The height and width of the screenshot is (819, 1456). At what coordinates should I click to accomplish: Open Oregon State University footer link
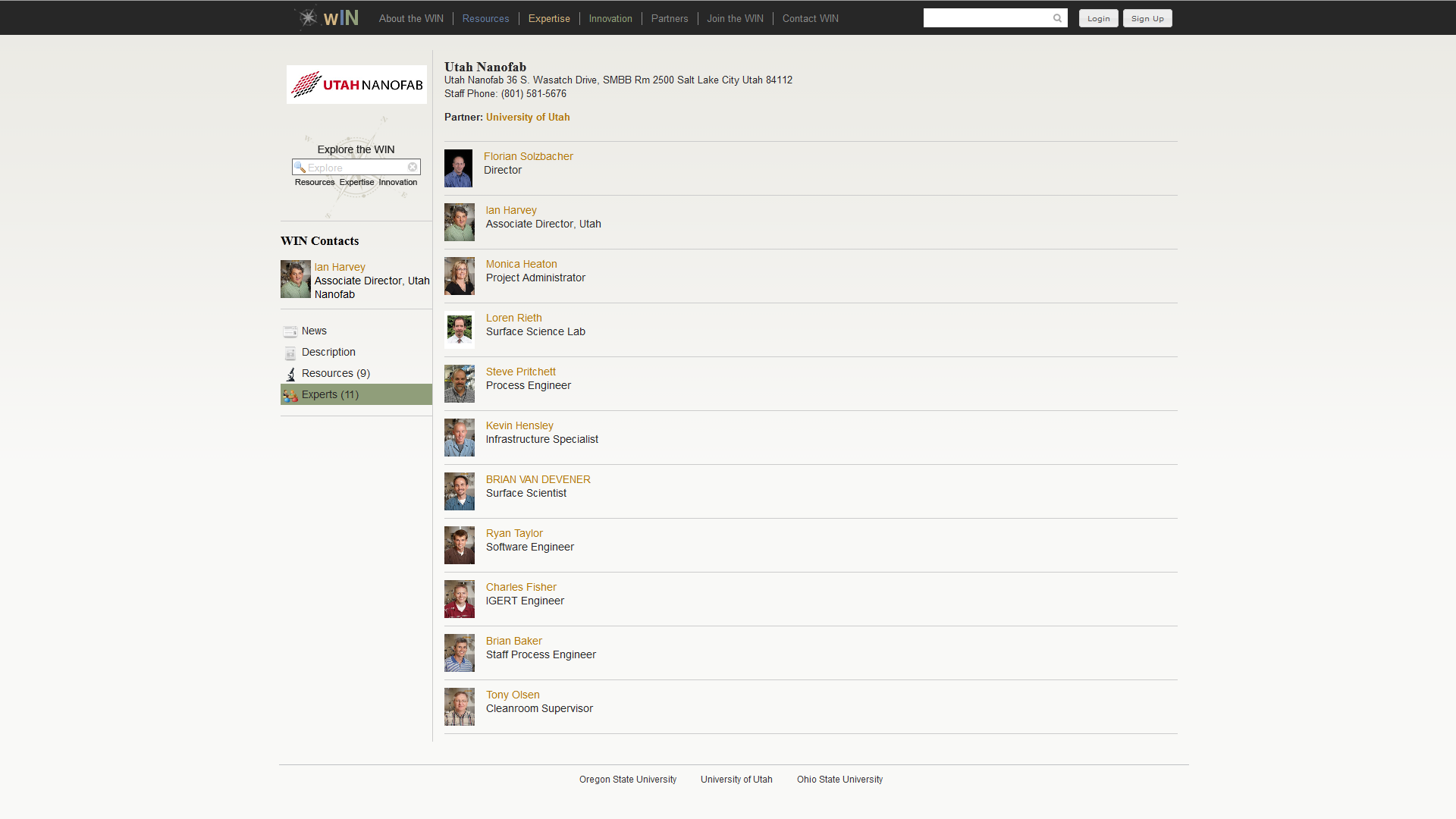[x=628, y=780]
